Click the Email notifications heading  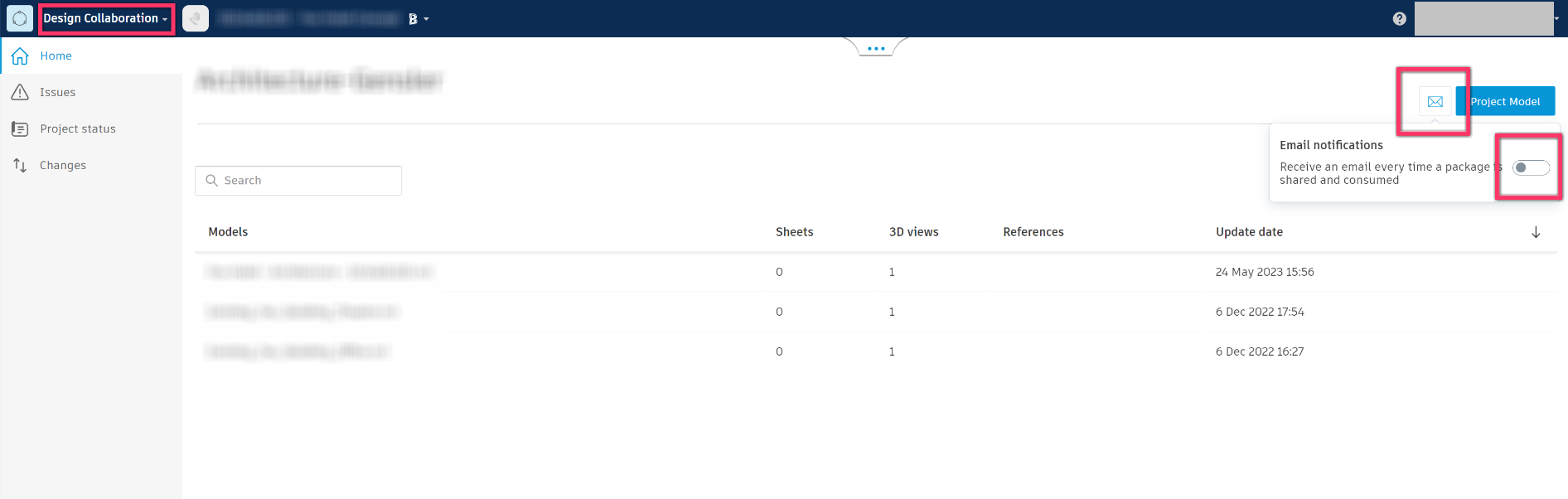(1331, 145)
